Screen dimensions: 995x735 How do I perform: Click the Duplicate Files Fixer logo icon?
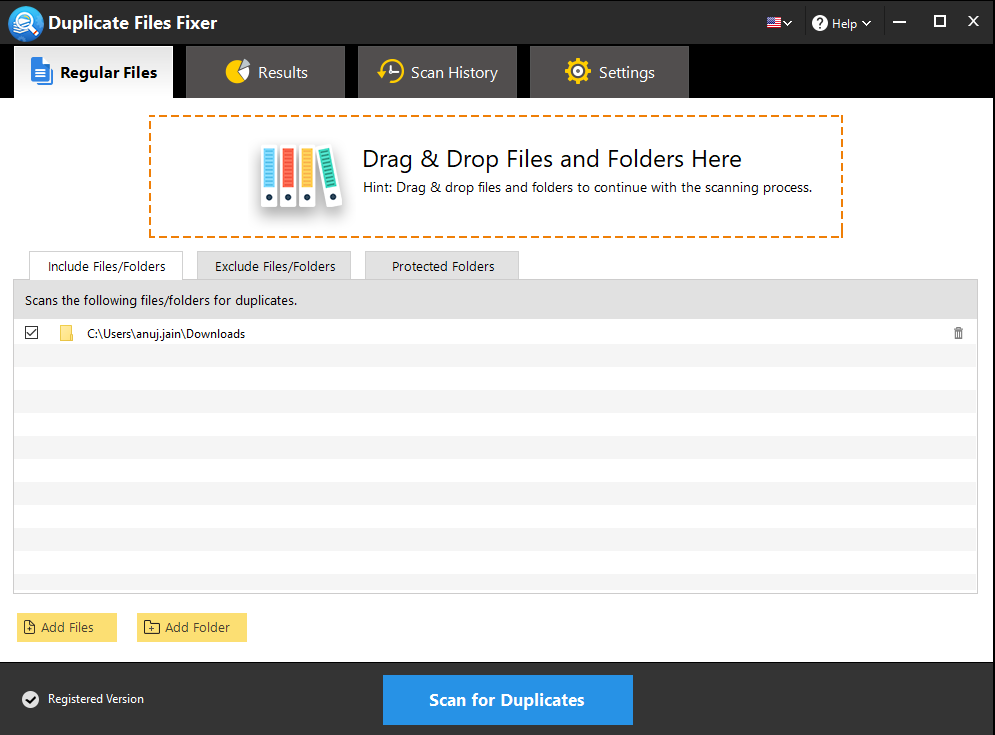pos(25,23)
